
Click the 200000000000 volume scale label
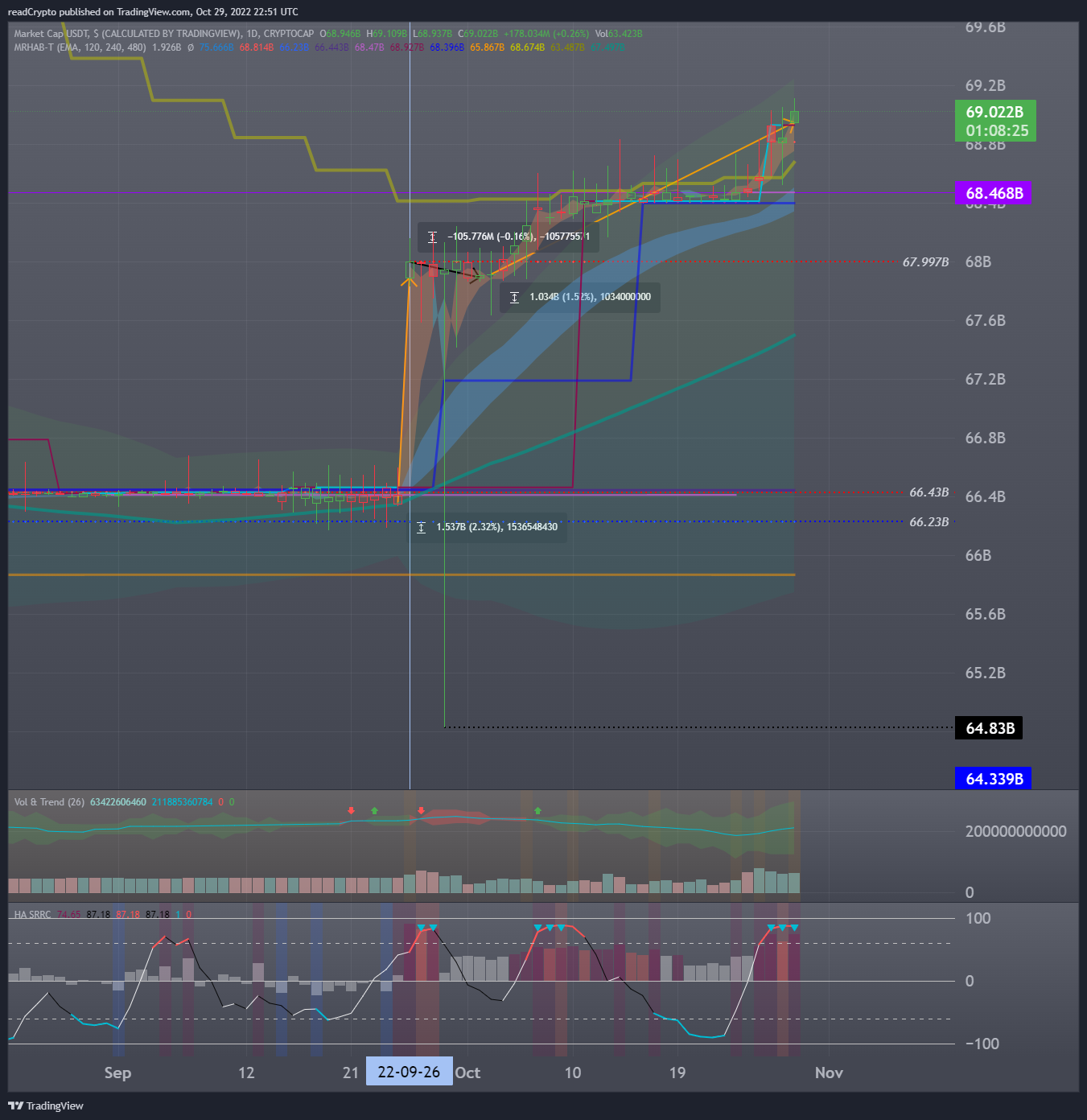[x=1015, y=831]
